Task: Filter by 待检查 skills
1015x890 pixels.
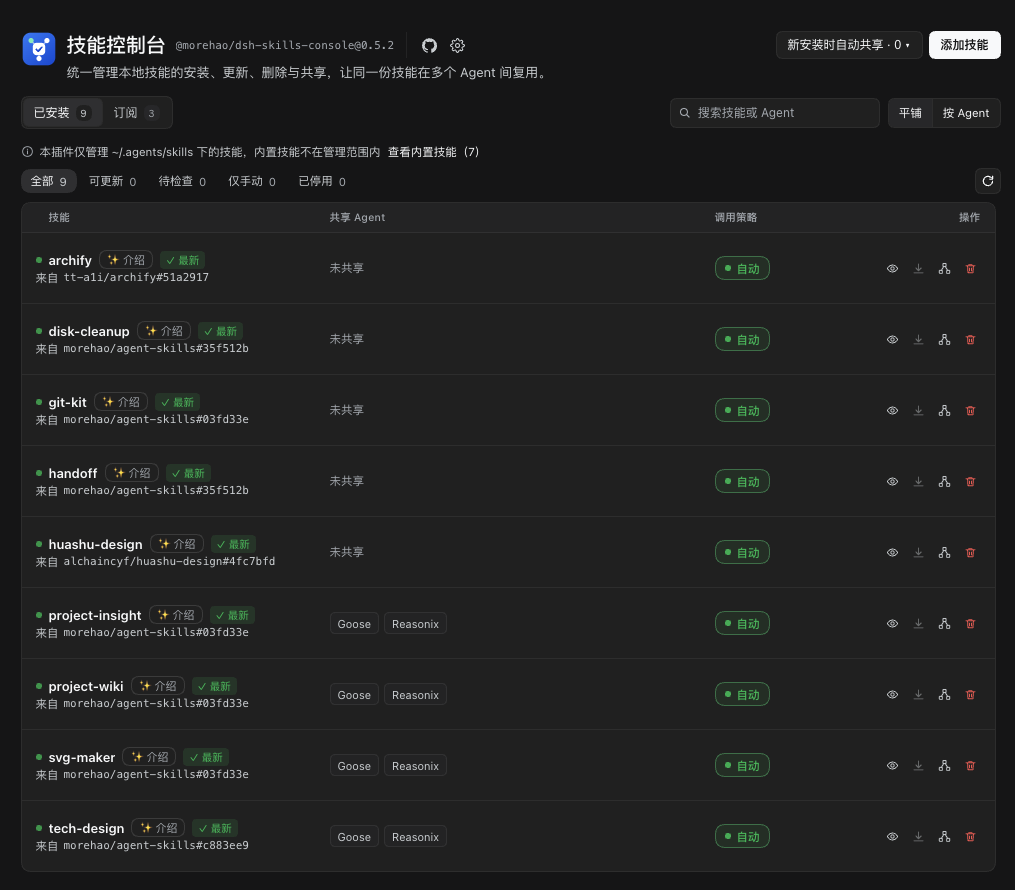Action: click(183, 181)
